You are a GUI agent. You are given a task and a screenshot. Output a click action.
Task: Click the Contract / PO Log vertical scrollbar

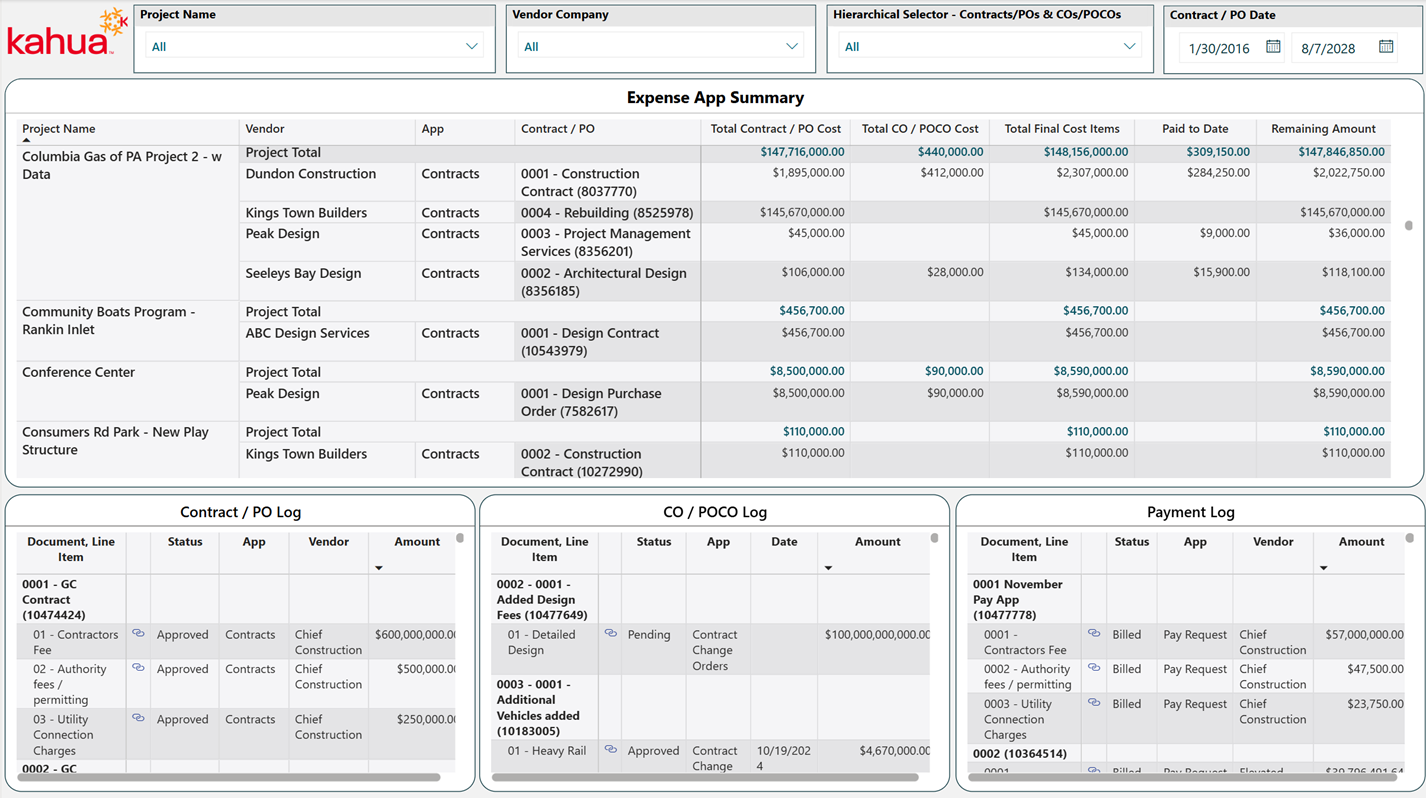coord(460,538)
